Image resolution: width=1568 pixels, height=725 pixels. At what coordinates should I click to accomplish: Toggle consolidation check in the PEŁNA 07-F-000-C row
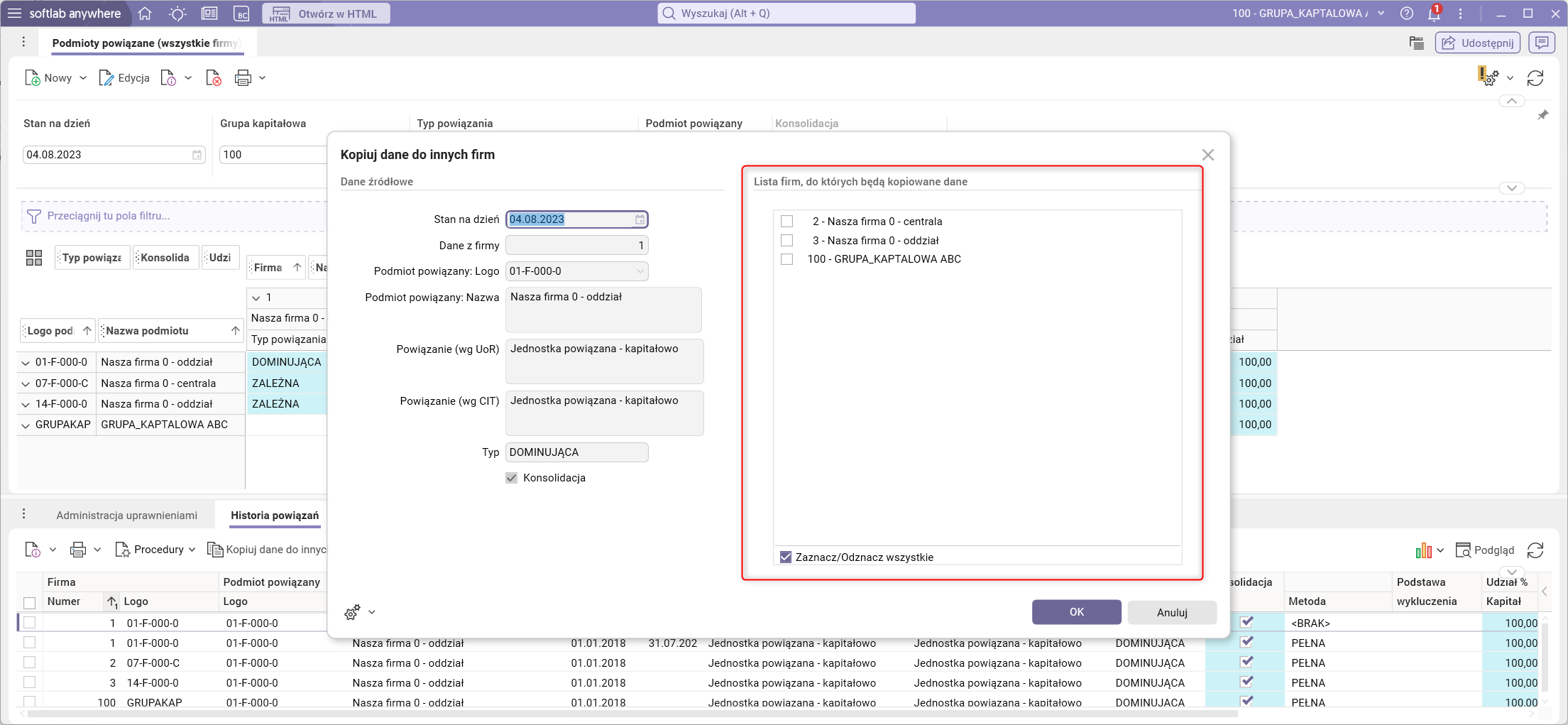[1246, 662]
